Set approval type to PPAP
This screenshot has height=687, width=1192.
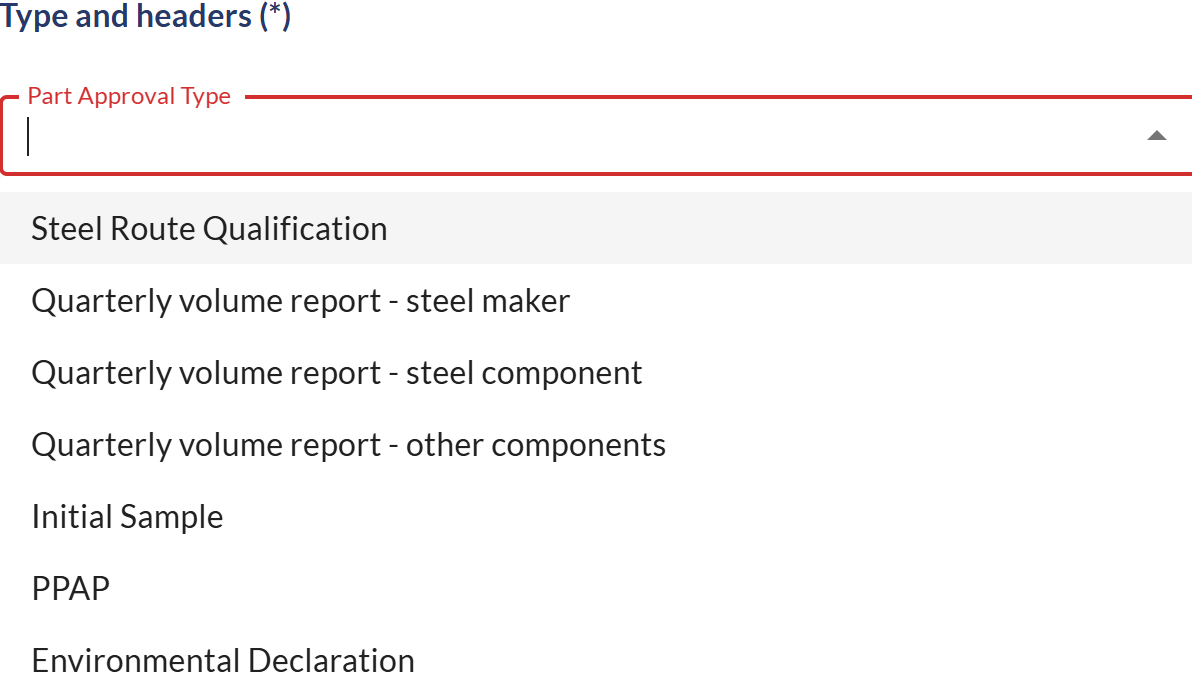pyautogui.click(x=70, y=589)
